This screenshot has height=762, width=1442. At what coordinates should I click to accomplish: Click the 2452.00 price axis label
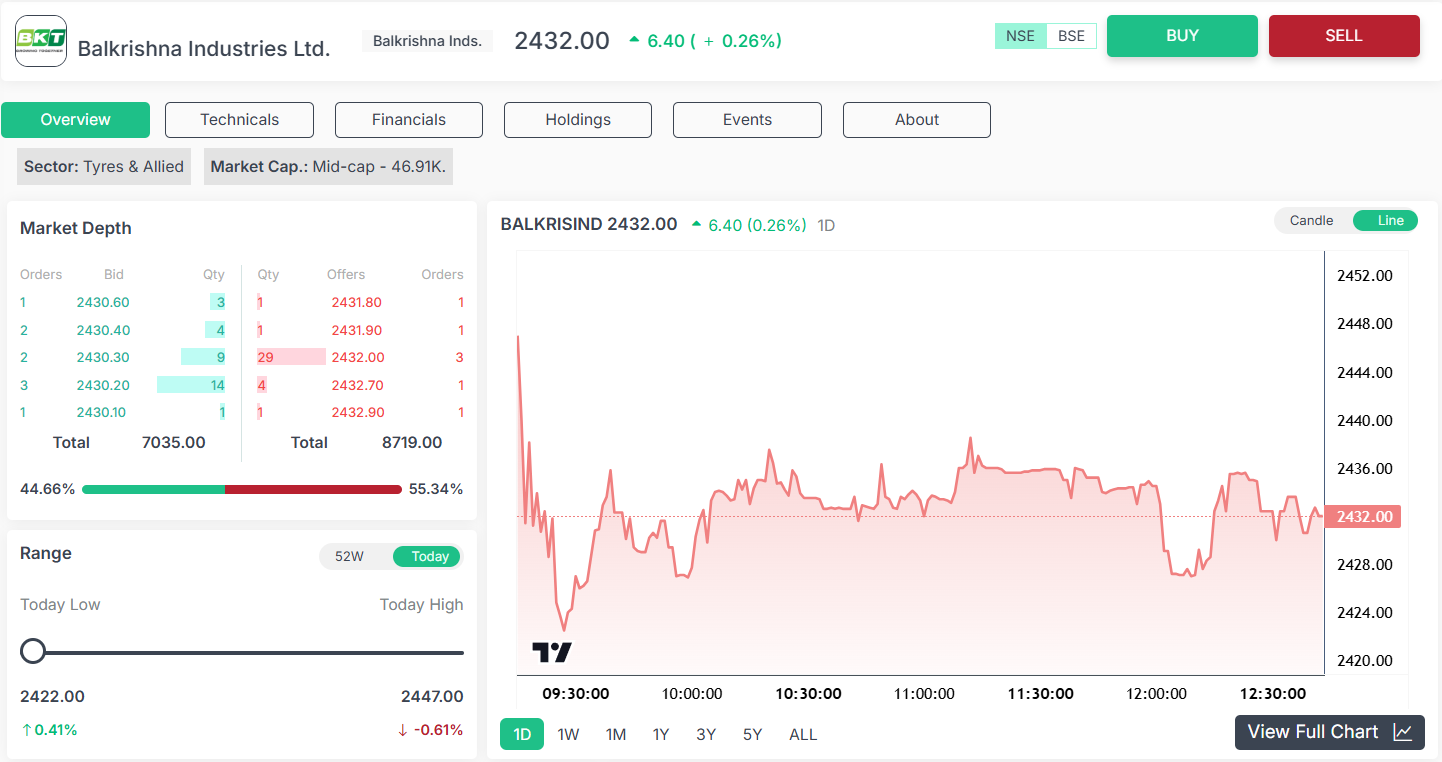(x=1365, y=275)
